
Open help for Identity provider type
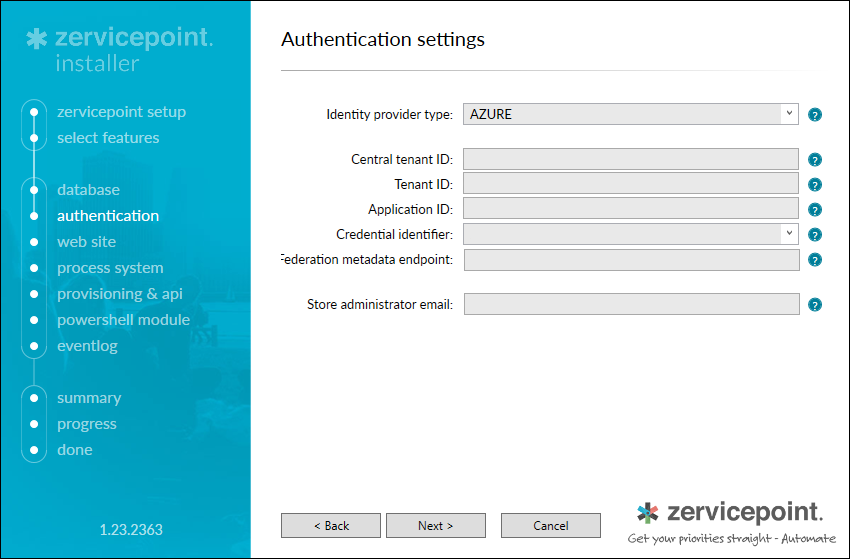pos(815,114)
